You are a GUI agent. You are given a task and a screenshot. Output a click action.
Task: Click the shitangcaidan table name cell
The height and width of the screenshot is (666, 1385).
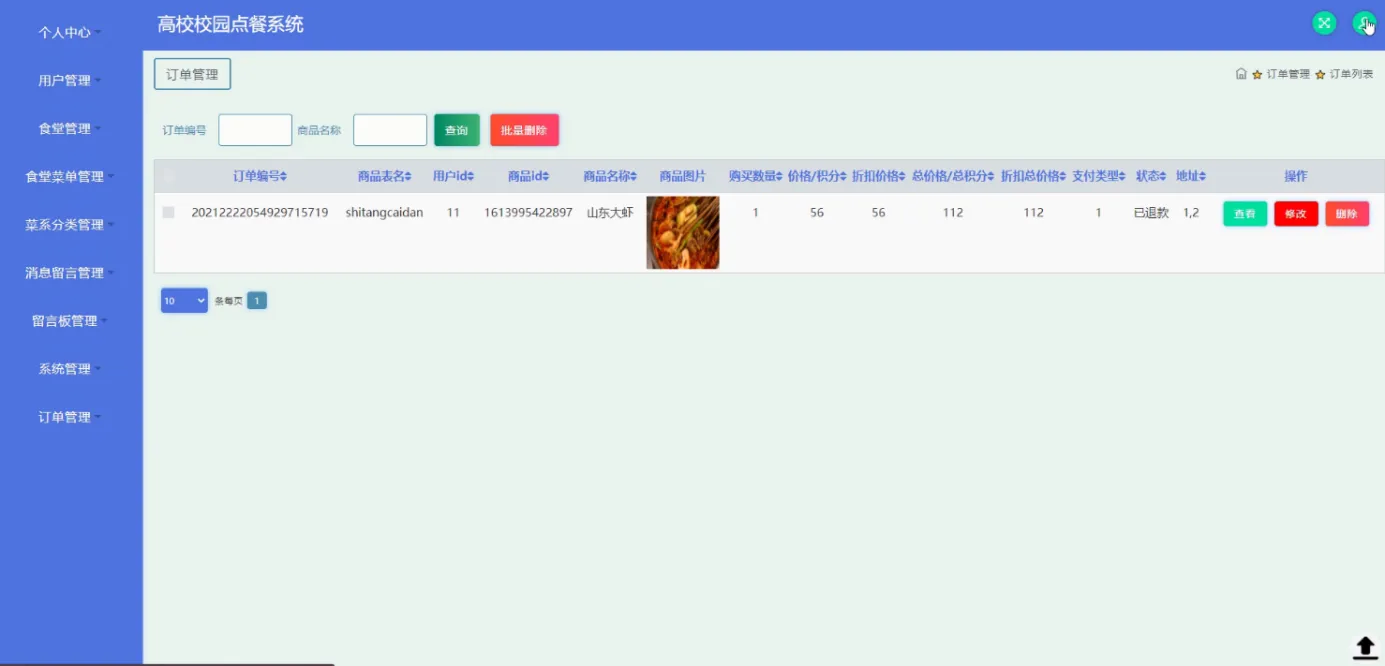384,212
